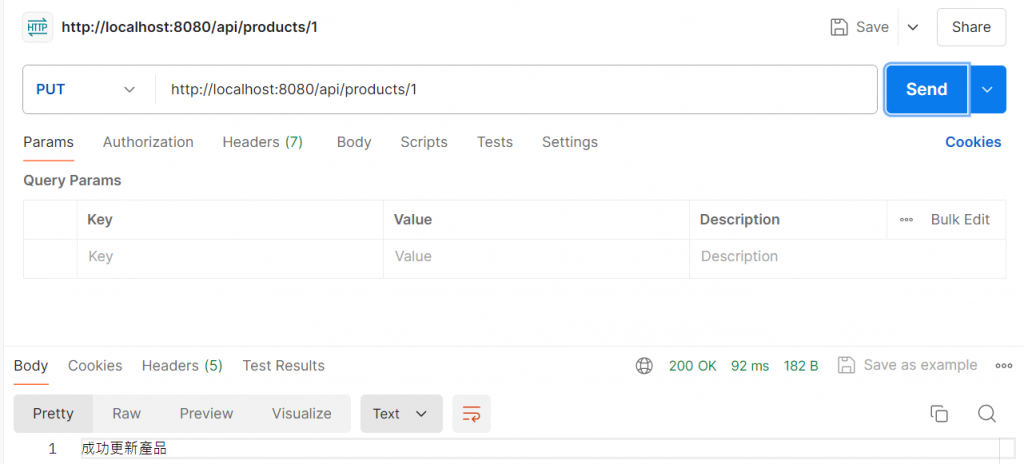Click the Query Params heading
The height and width of the screenshot is (464, 1024).
[72, 180]
